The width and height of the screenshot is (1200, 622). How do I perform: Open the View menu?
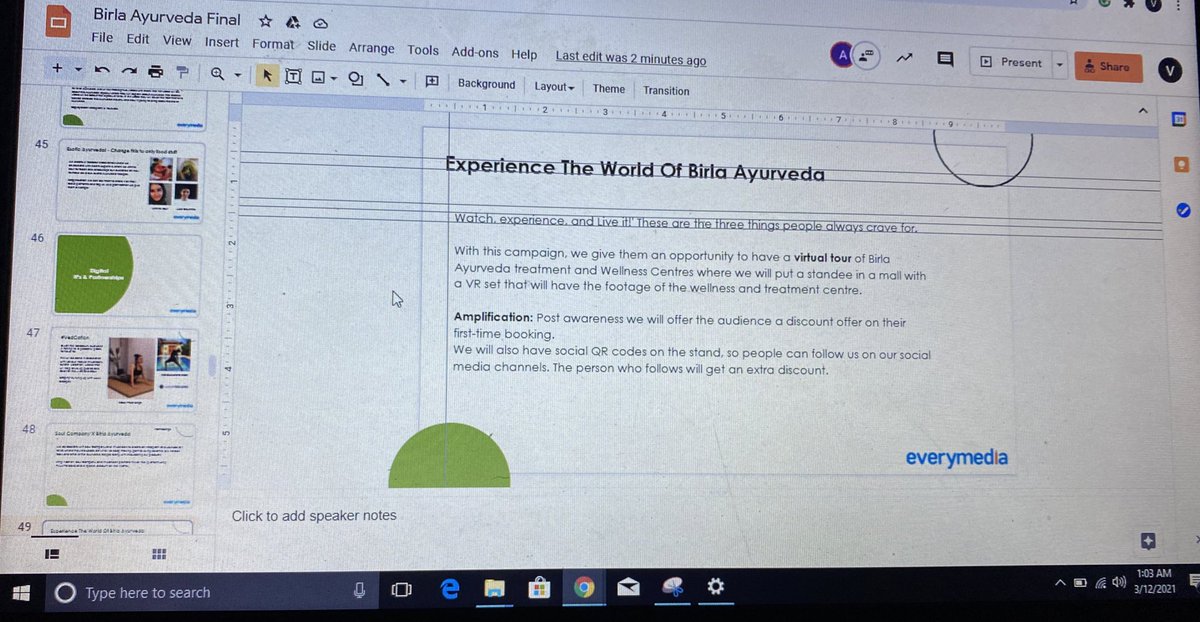pos(177,41)
